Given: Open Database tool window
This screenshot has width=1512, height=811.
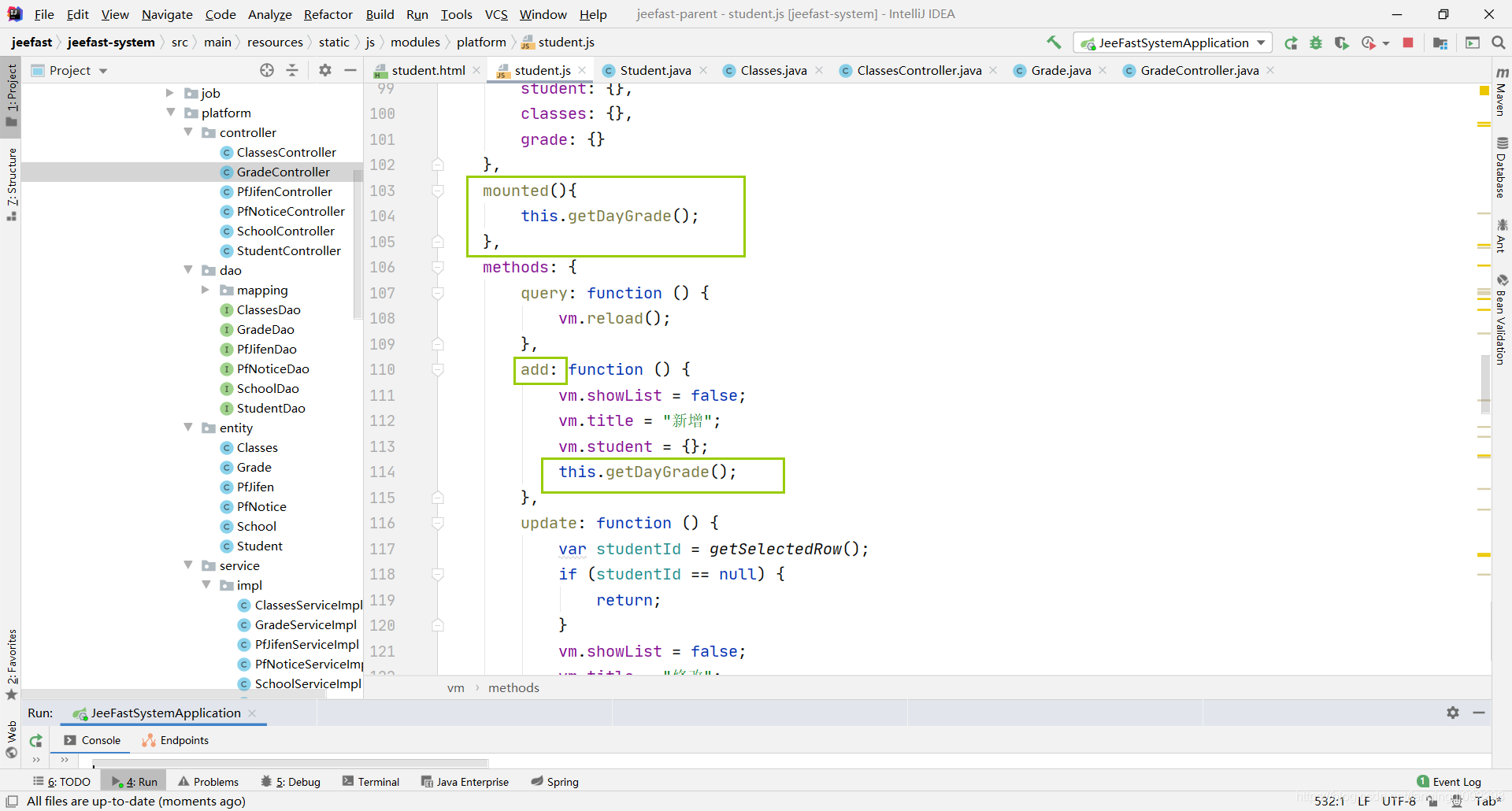Looking at the screenshot, I should click(x=1502, y=167).
